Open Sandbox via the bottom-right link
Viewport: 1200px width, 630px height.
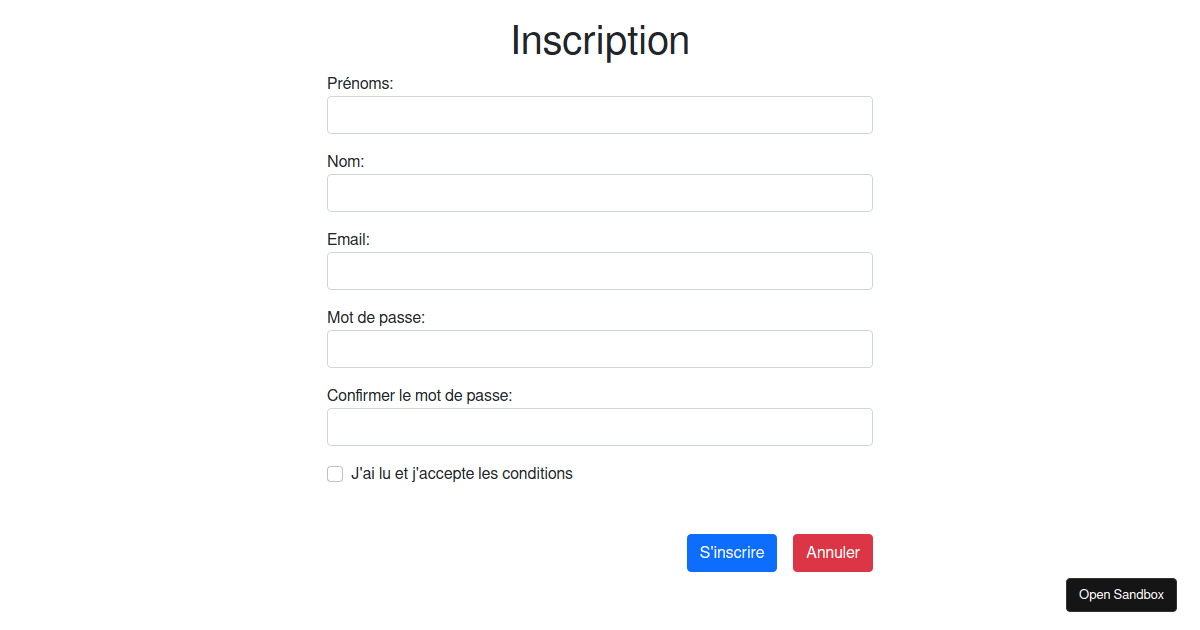(x=1121, y=594)
